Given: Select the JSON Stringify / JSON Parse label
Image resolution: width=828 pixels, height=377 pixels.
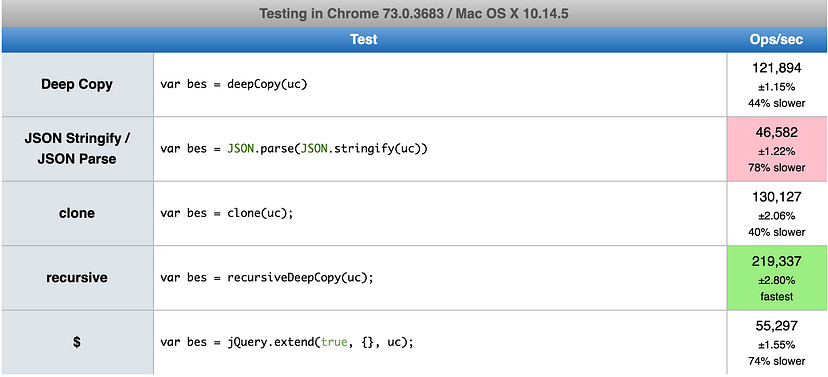Looking at the screenshot, I should (77, 148).
